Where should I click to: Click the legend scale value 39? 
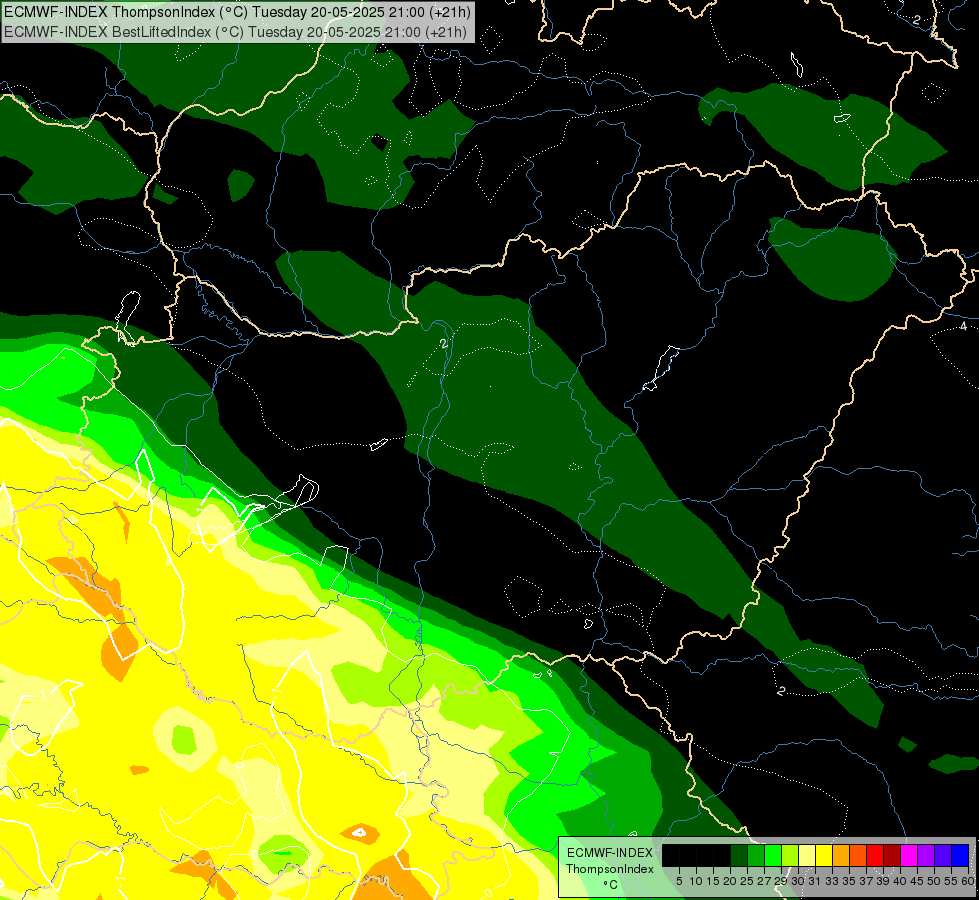tap(883, 881)
